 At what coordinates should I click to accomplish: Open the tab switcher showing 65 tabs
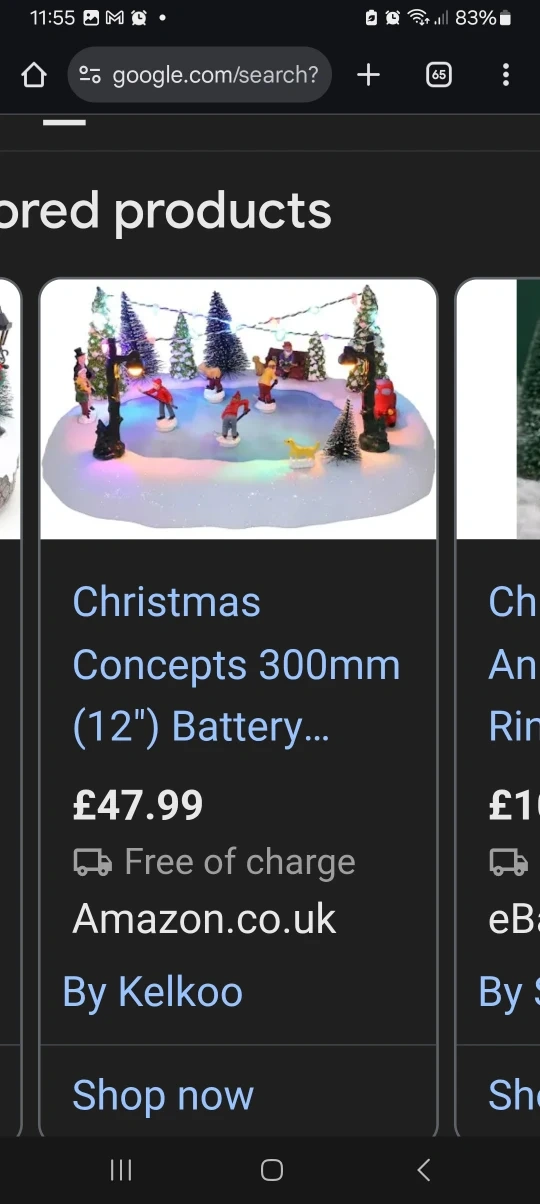(x=439, y=75)
